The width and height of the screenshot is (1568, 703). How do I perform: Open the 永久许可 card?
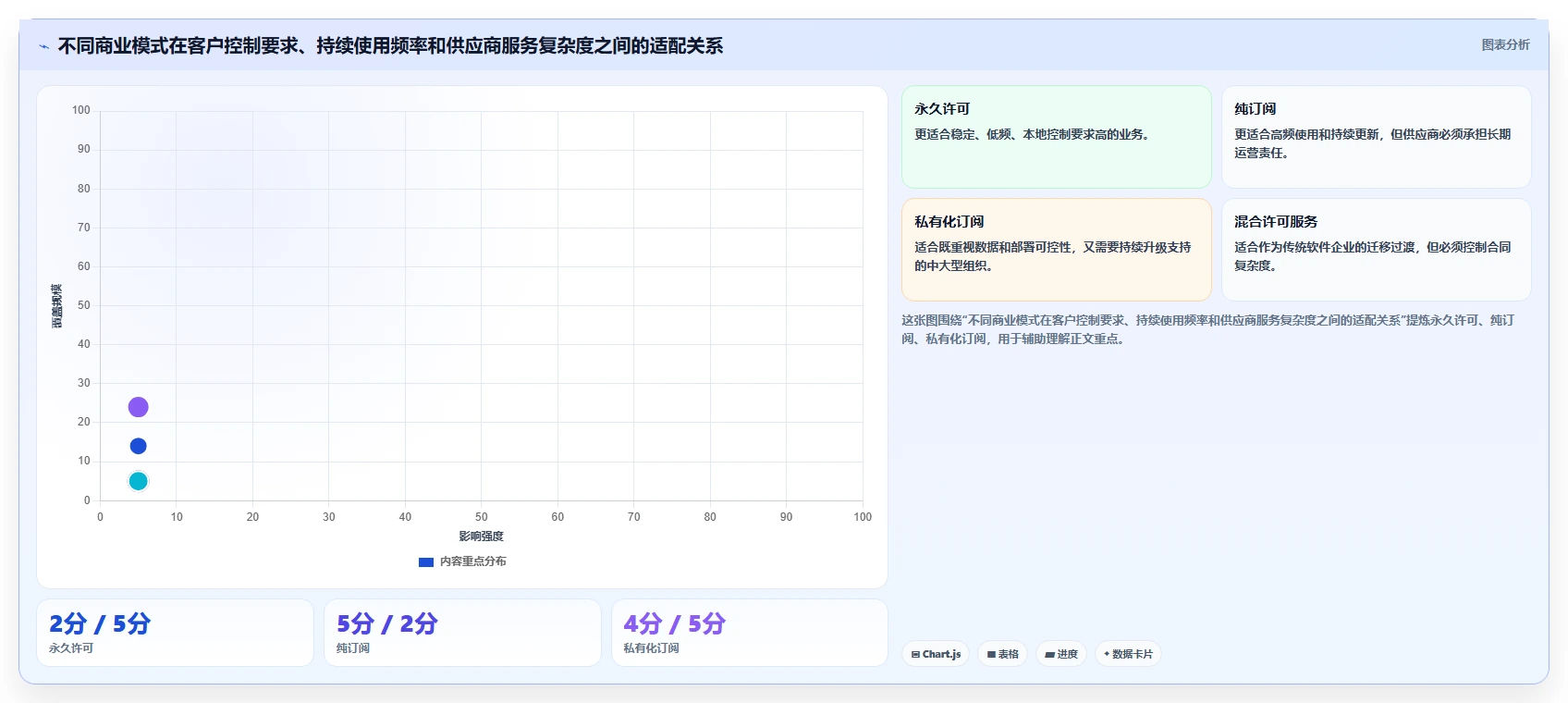[x=1057, y=137]
